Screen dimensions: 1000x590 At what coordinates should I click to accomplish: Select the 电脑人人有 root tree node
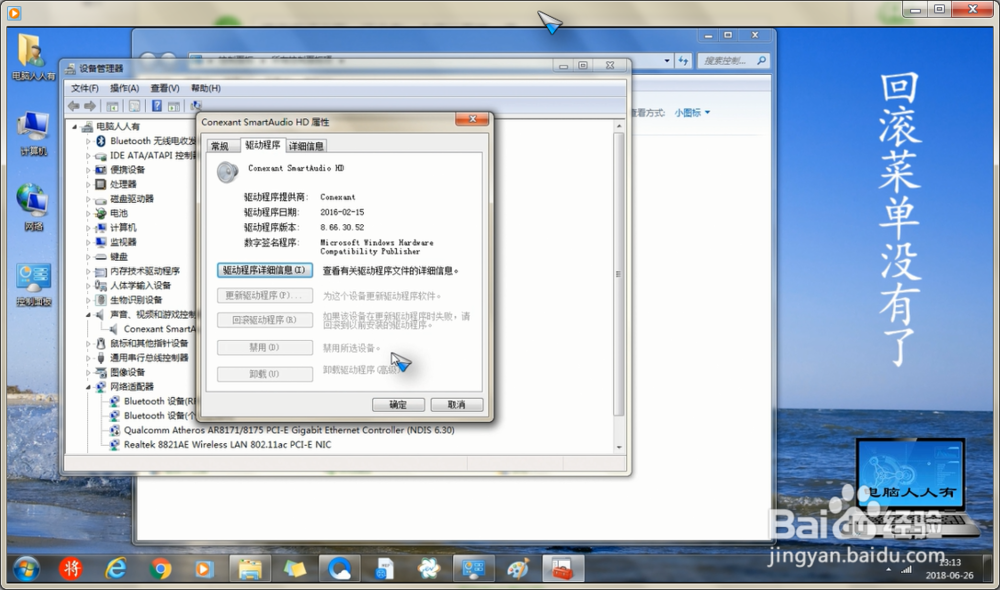[118, 126]
